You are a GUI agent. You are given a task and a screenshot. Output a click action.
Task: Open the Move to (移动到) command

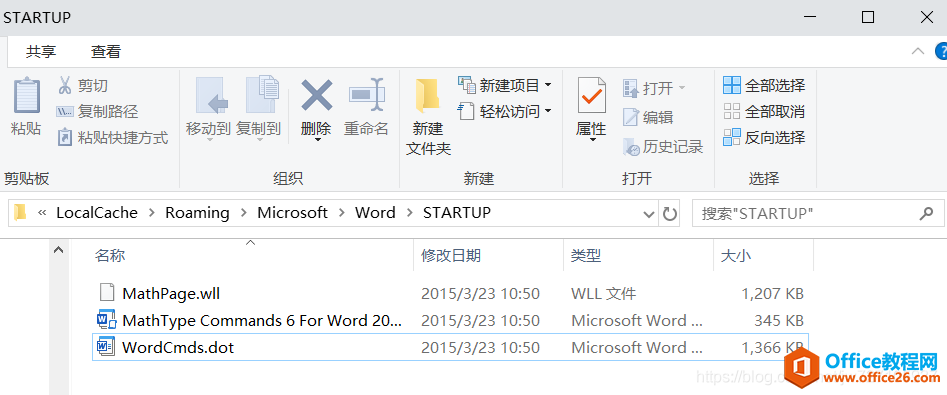click(208, 109)
